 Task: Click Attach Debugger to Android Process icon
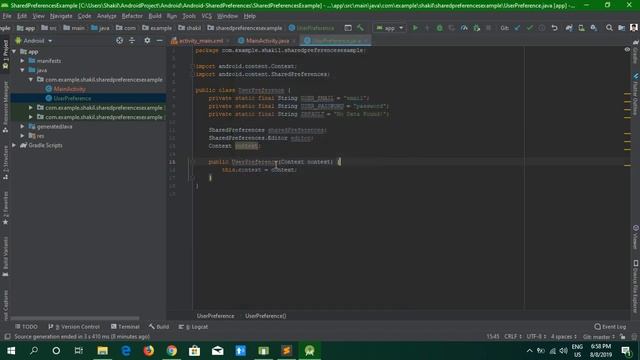(x=476, y=28)
